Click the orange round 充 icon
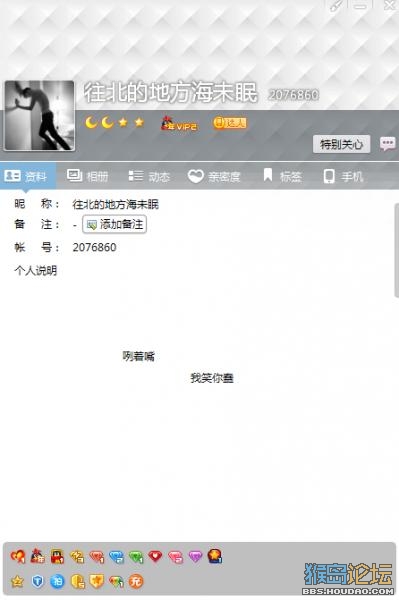The height and width of the screenshot is (600, 399). [x=136, y=582]
